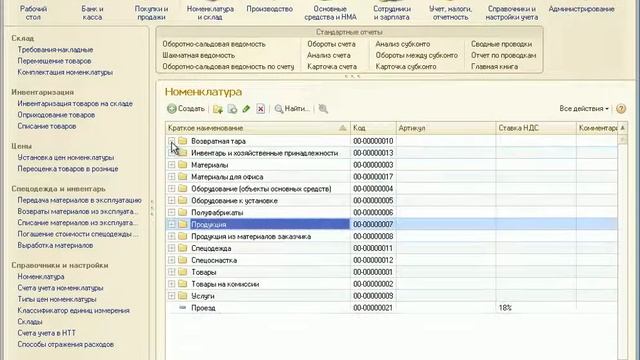Expand the selected Продукция group
The width and height of the screenshot is (640, 360).
click(171, 224)
